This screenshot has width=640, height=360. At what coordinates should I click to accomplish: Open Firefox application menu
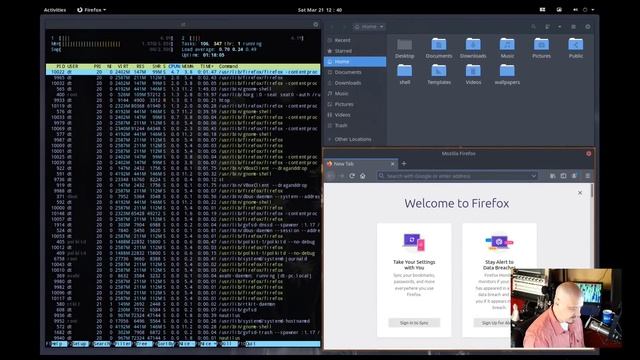click(587, 176)
